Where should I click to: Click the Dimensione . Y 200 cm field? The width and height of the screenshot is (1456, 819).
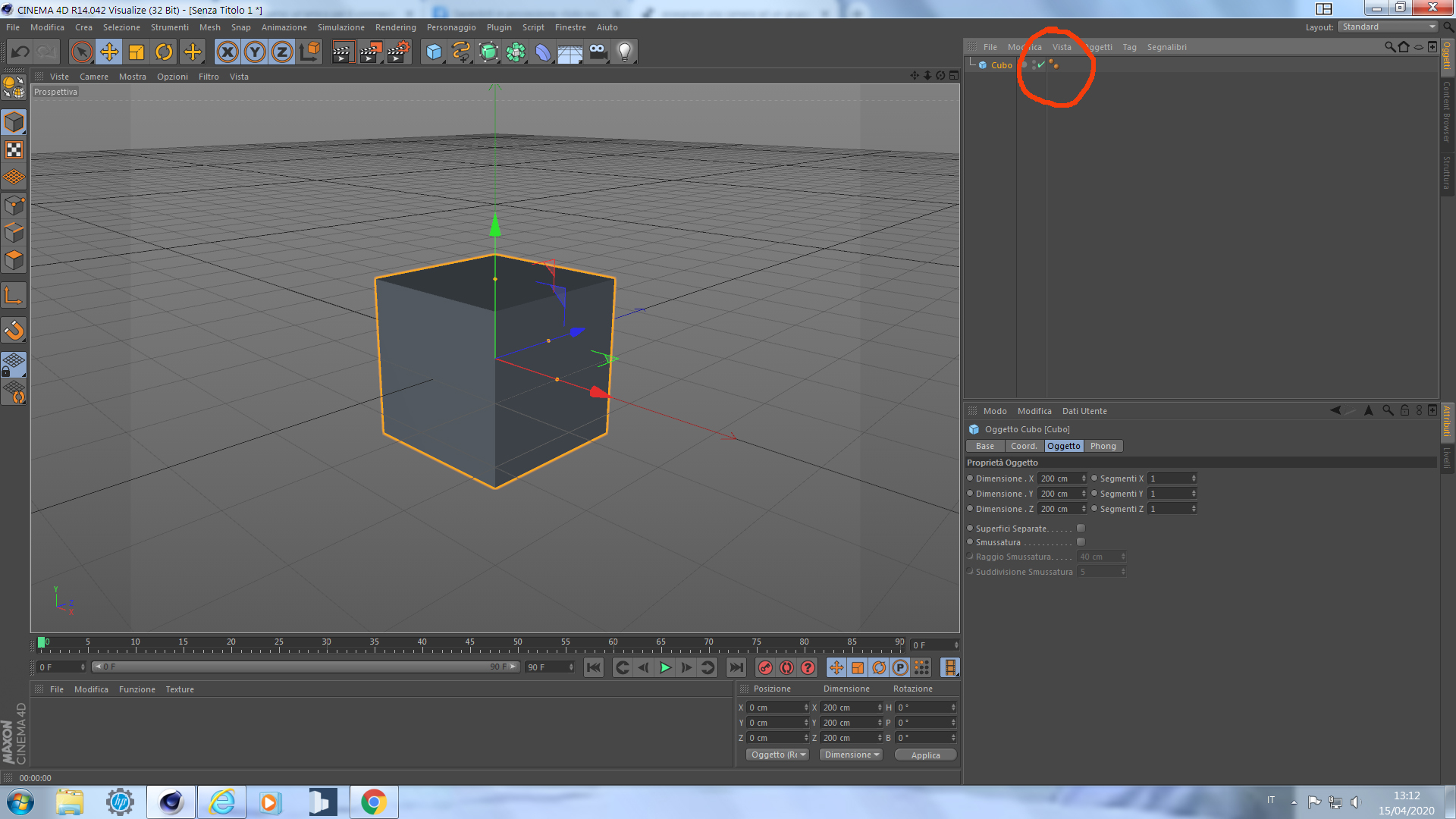[x=1059, y=494]
